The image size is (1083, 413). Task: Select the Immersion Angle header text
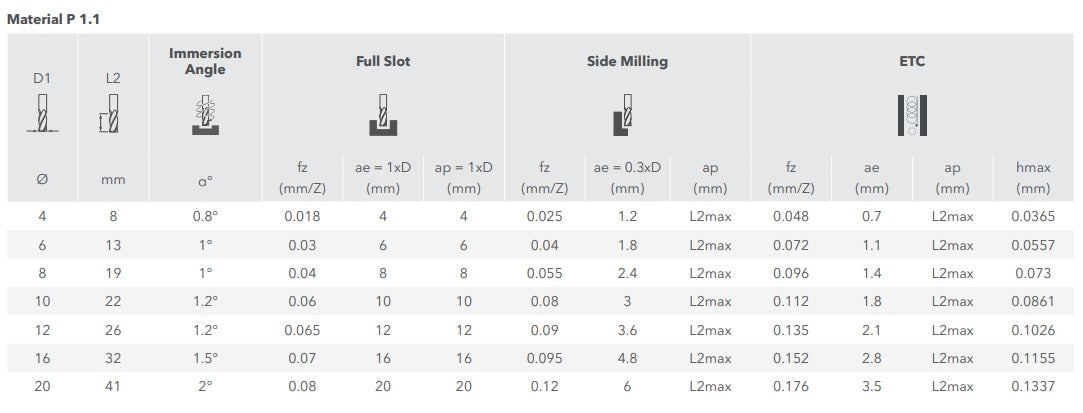(205, 61)
